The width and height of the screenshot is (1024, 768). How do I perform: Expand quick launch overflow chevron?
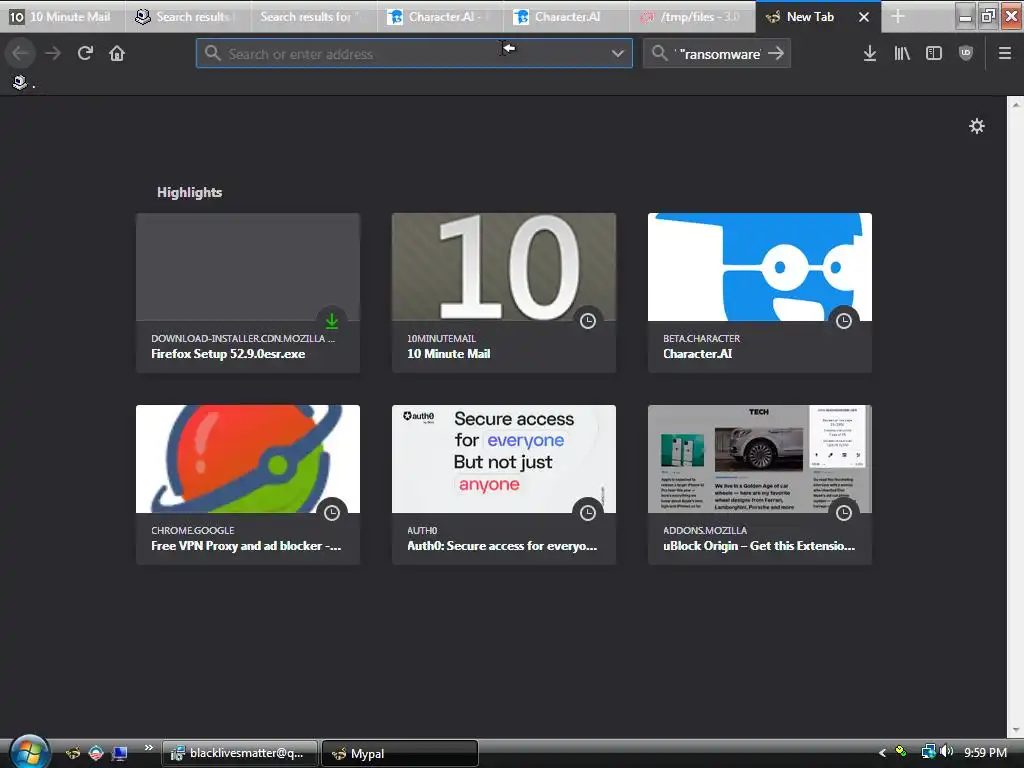pos(149,748)
